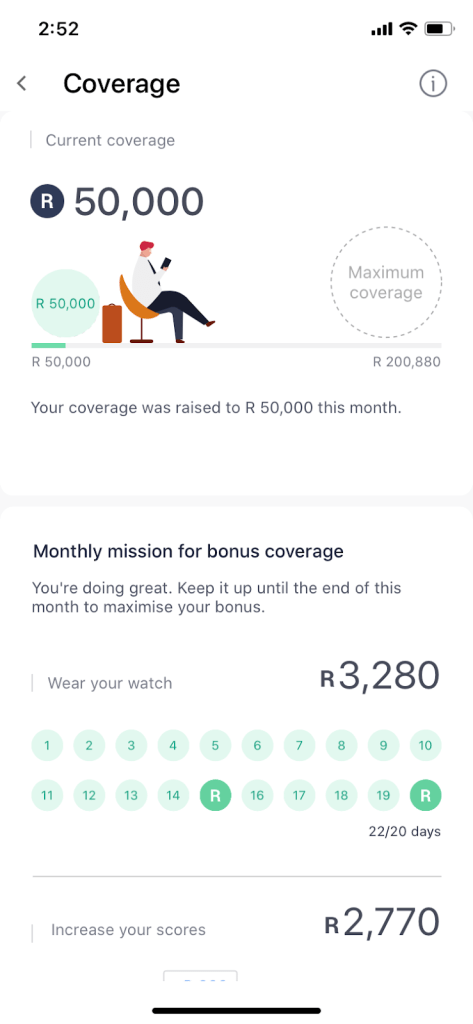Select day 18 circle
Screen dimensions: 473x1024
[x=341, y=795]
